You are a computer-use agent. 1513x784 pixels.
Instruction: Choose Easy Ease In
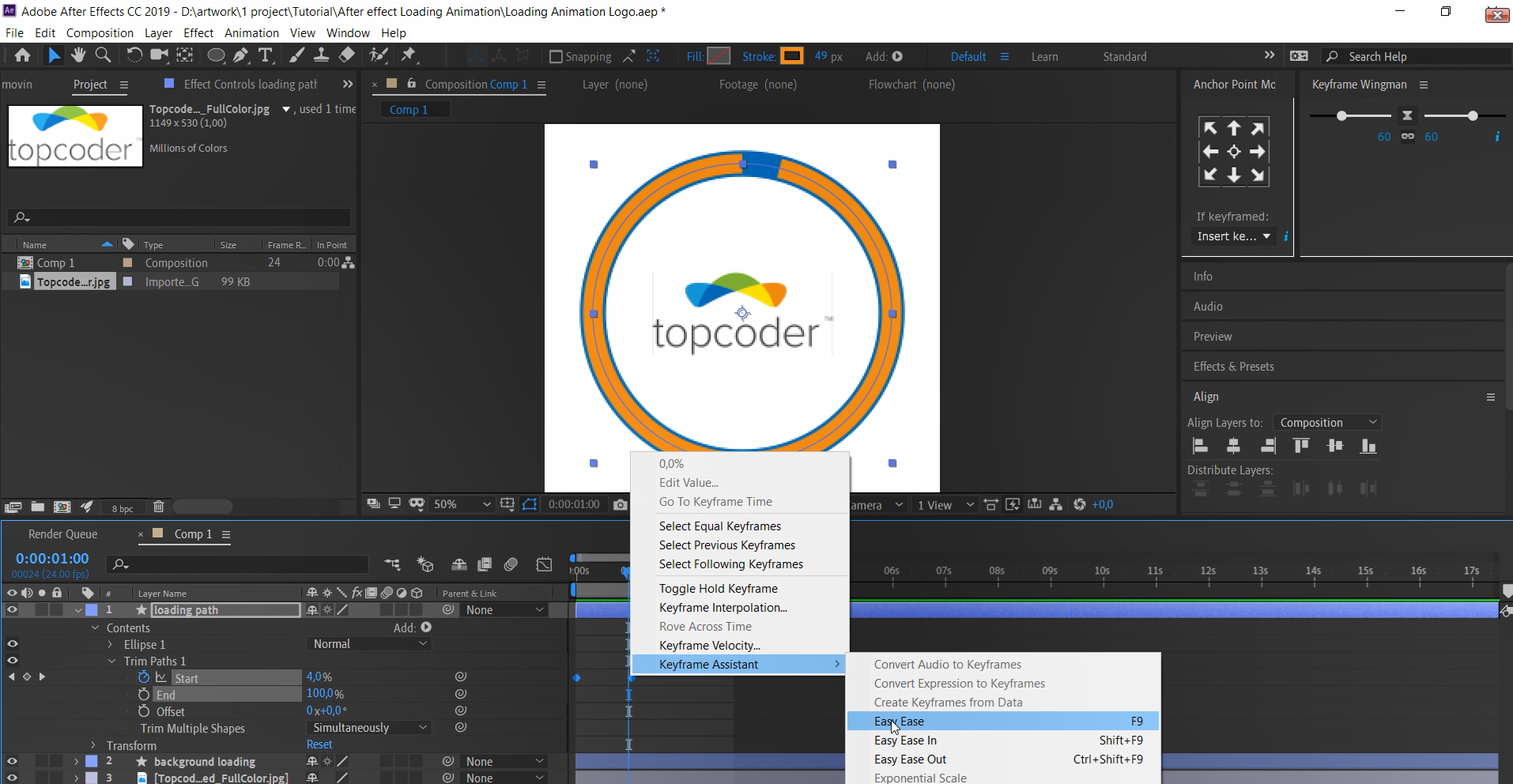point(1002,741)
